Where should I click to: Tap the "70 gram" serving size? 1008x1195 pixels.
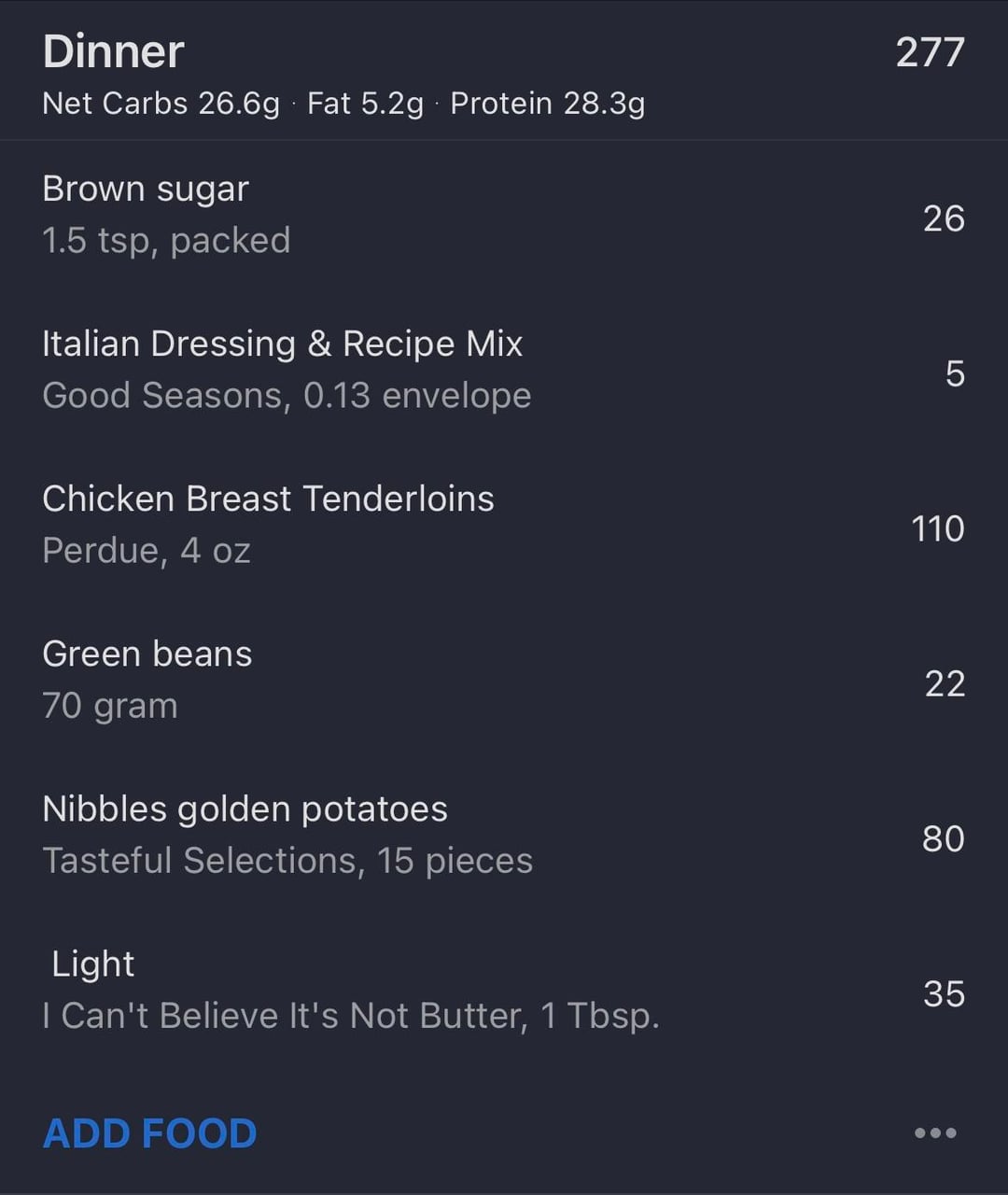[x=110, y=706]
